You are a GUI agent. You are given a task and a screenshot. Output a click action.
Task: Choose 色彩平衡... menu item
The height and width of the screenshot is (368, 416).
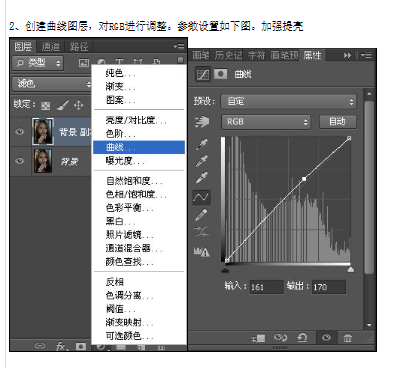(x=139, y=208)
